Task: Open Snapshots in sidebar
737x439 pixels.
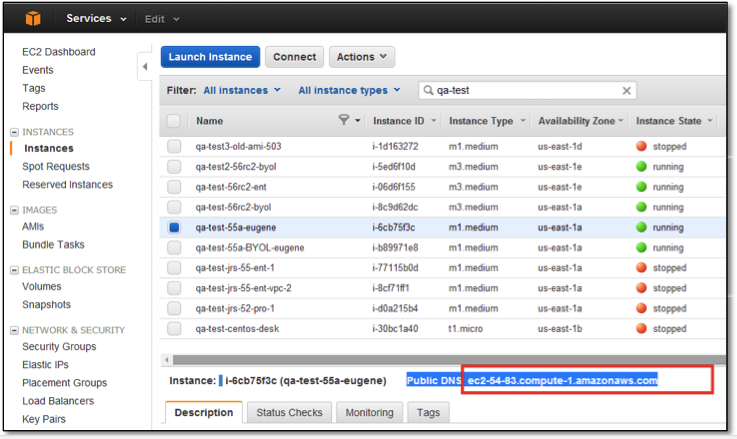Action: [47, 305]
